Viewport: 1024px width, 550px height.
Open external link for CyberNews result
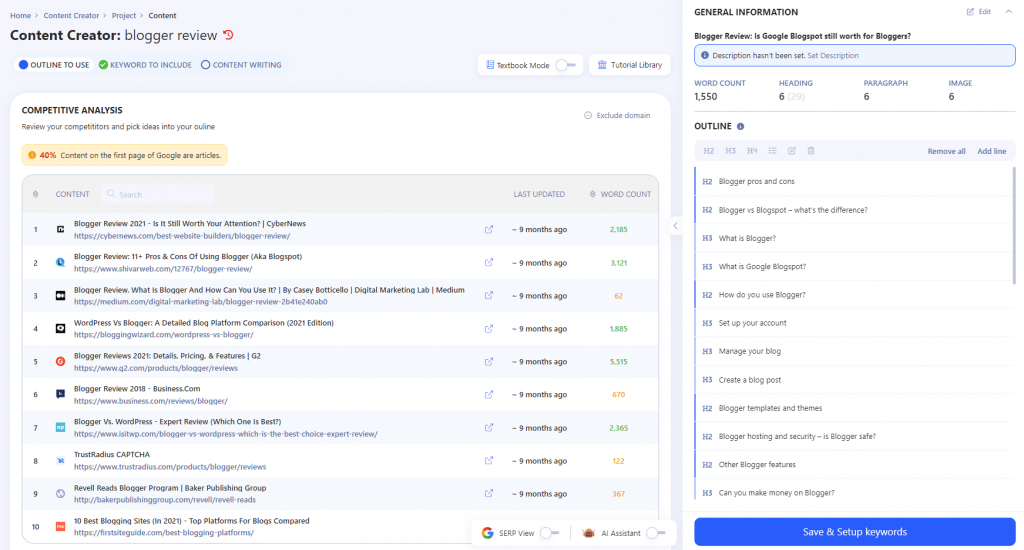[x=488, y=229]
